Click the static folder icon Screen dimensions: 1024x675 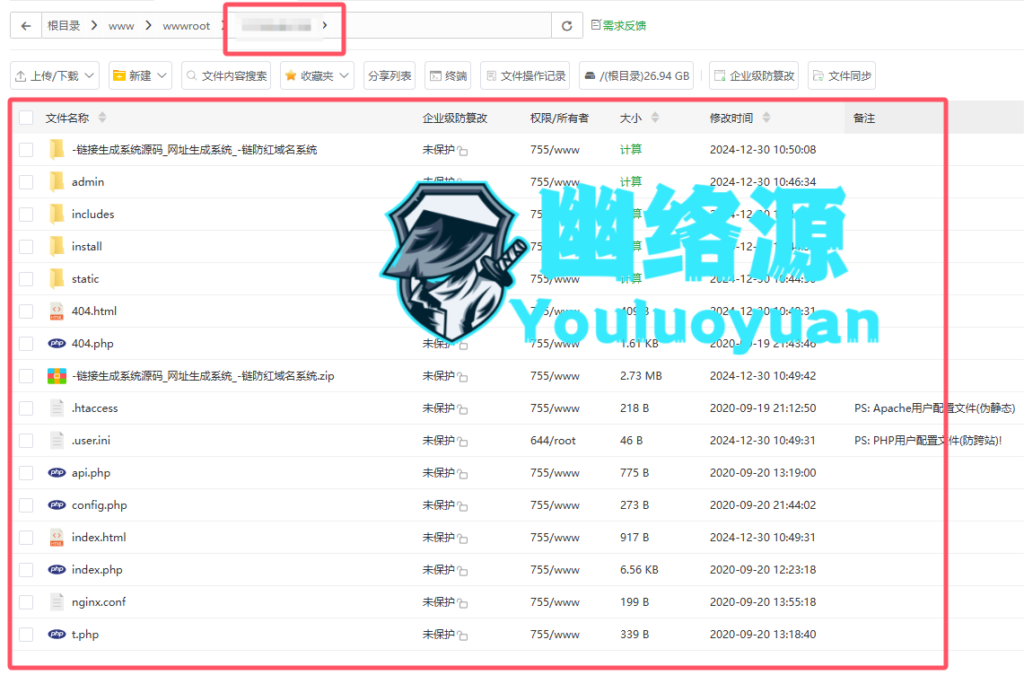click(57, 278)
